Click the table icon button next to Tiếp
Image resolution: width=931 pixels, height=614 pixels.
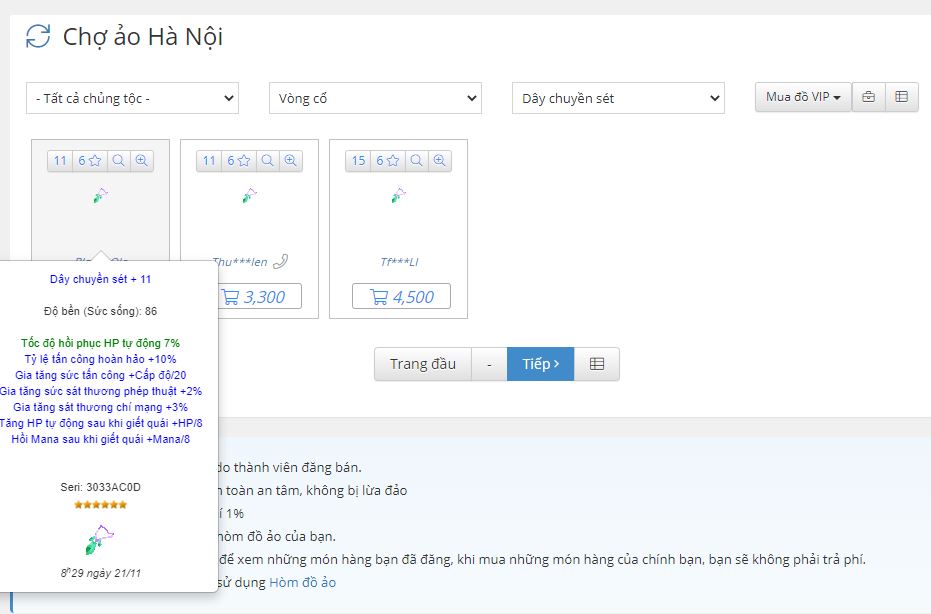(x=597, y=364)
